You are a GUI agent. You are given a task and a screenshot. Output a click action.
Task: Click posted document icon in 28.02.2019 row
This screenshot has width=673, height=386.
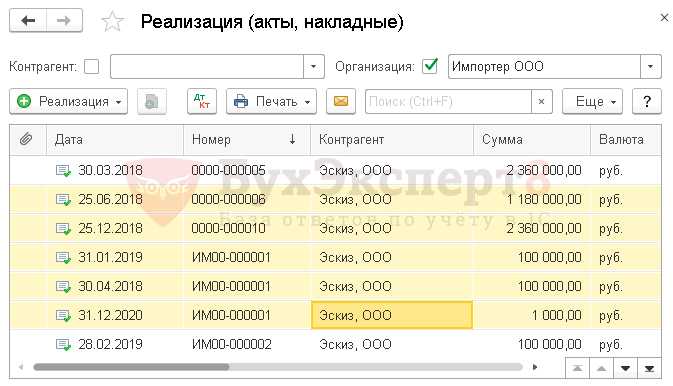64,345
